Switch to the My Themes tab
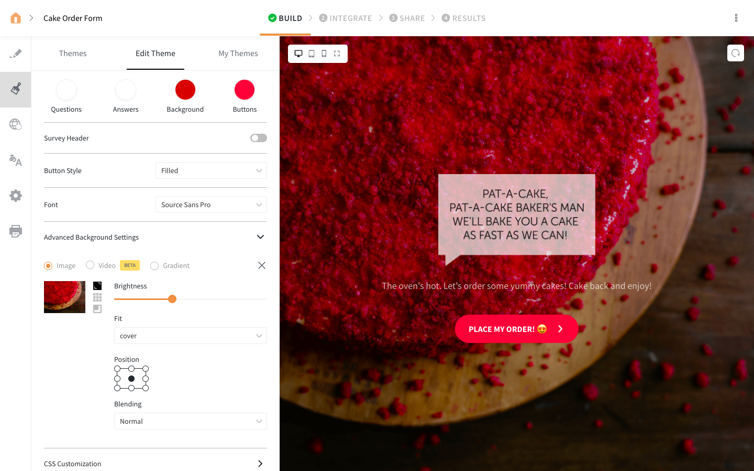The height and width of the screenshot is (471, 754). coord(238,53)
